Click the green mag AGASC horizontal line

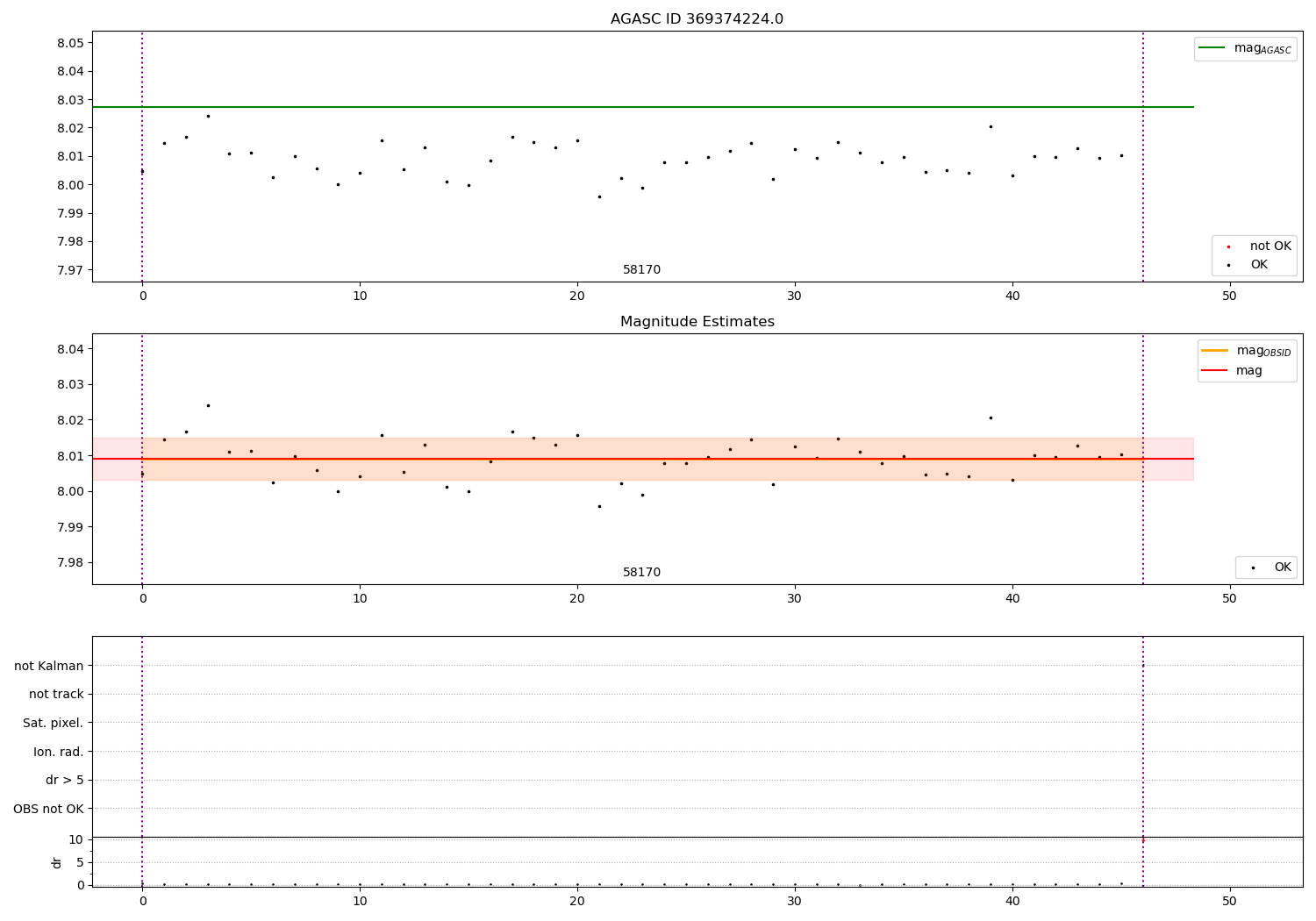click(x=642, y=107)
